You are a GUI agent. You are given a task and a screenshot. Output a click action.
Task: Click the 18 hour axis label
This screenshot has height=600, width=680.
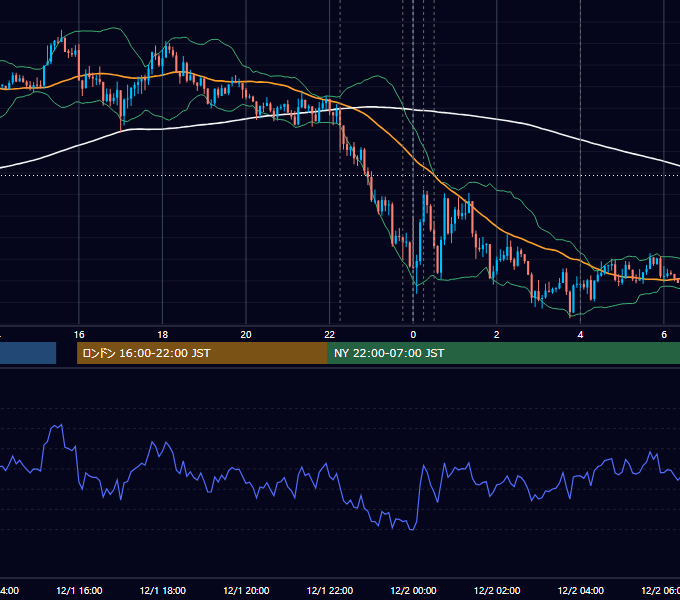(x=163, y=334)
